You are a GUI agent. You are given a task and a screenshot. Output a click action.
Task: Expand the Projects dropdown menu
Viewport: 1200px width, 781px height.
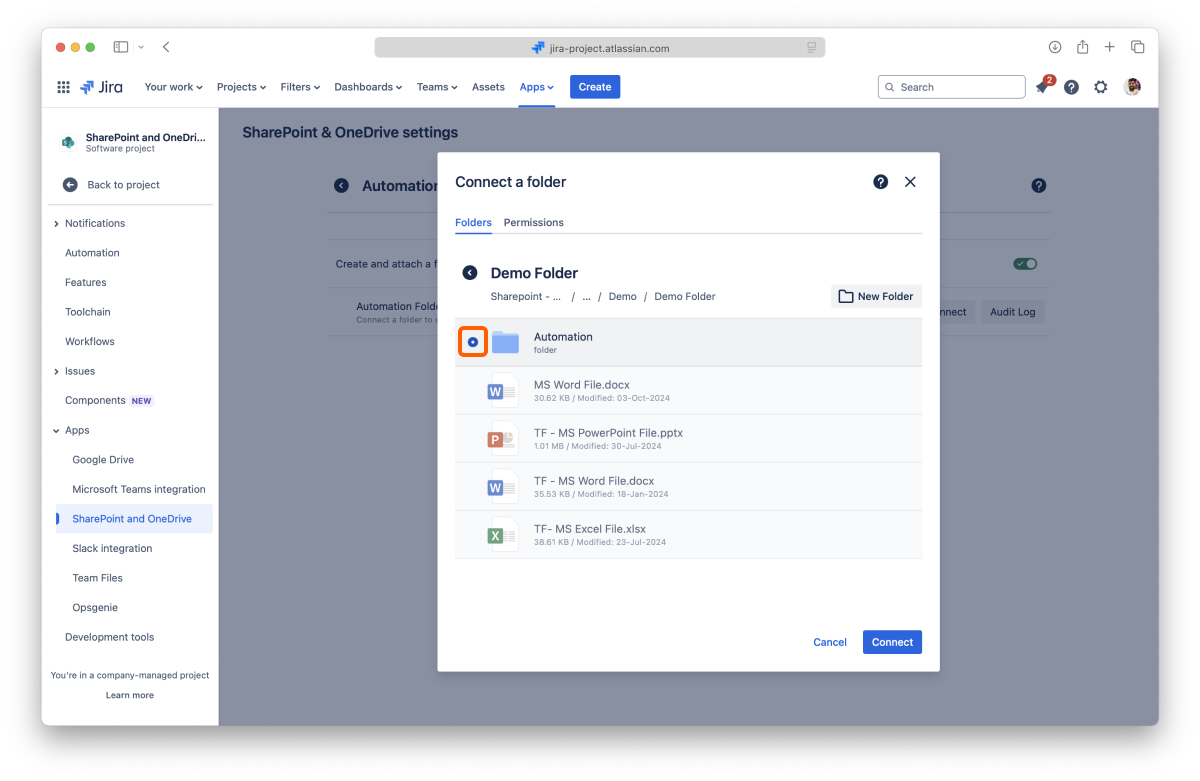coord(241,87)
